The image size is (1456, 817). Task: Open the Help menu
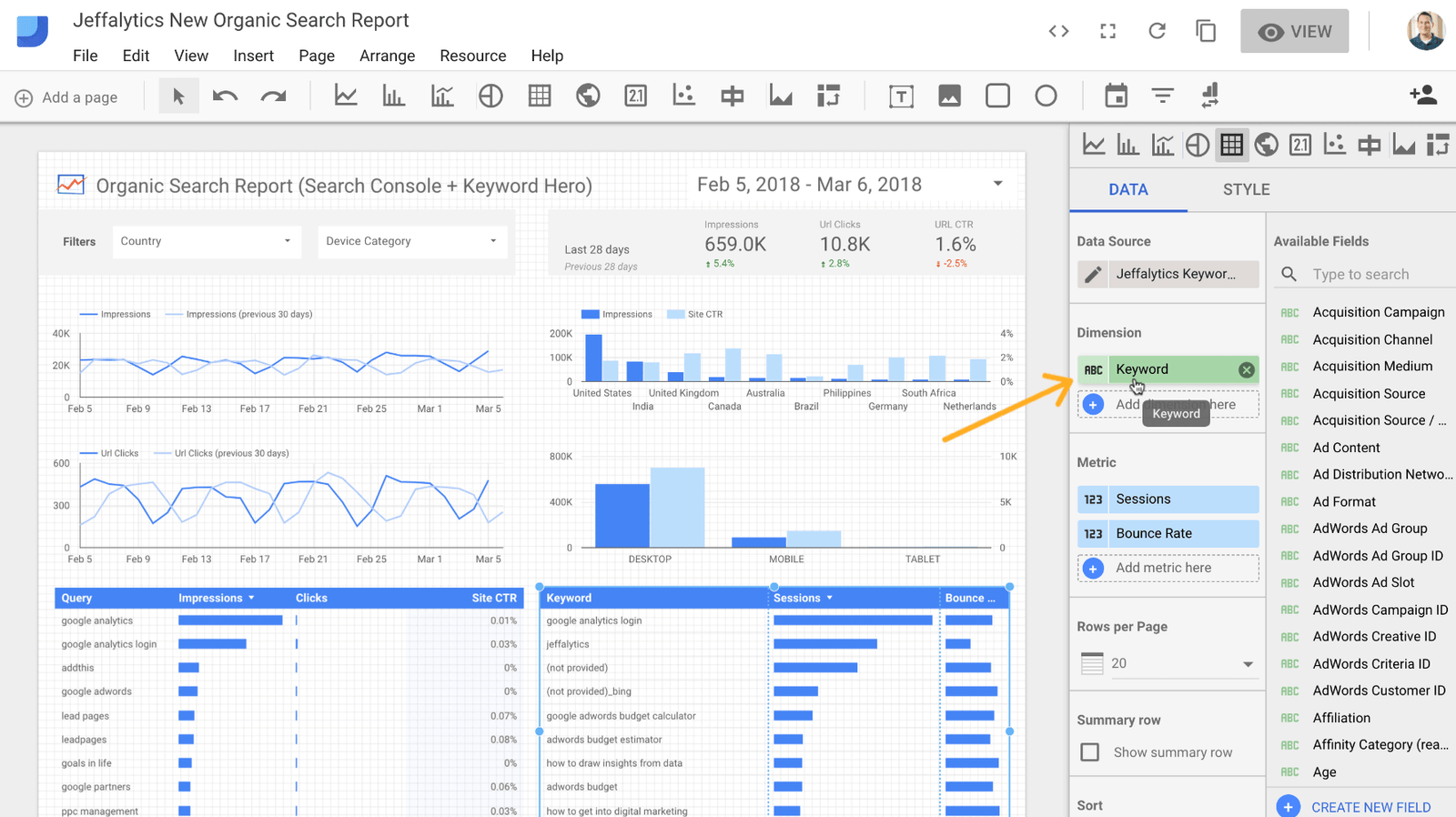[547, 55]
